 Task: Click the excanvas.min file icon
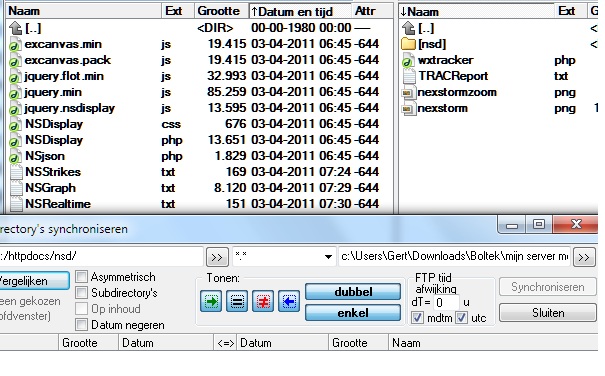pyautogui.click(x=15, y=44)
